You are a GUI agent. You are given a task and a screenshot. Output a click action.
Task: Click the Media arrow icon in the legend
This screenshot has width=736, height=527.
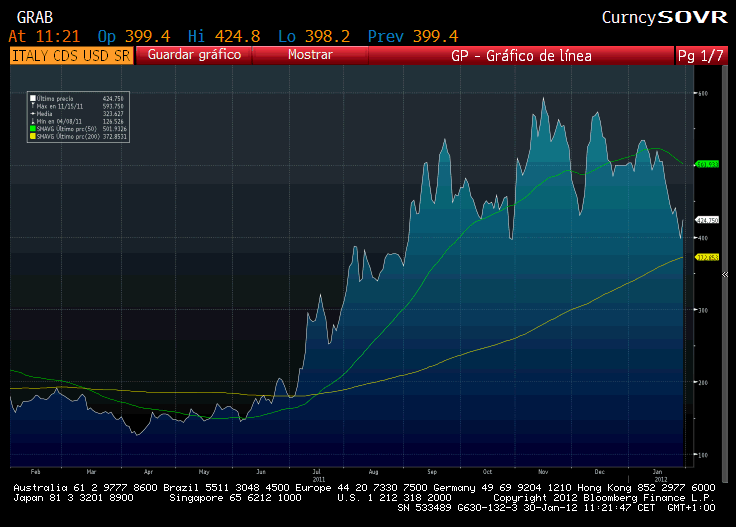[x=33, y=114]
